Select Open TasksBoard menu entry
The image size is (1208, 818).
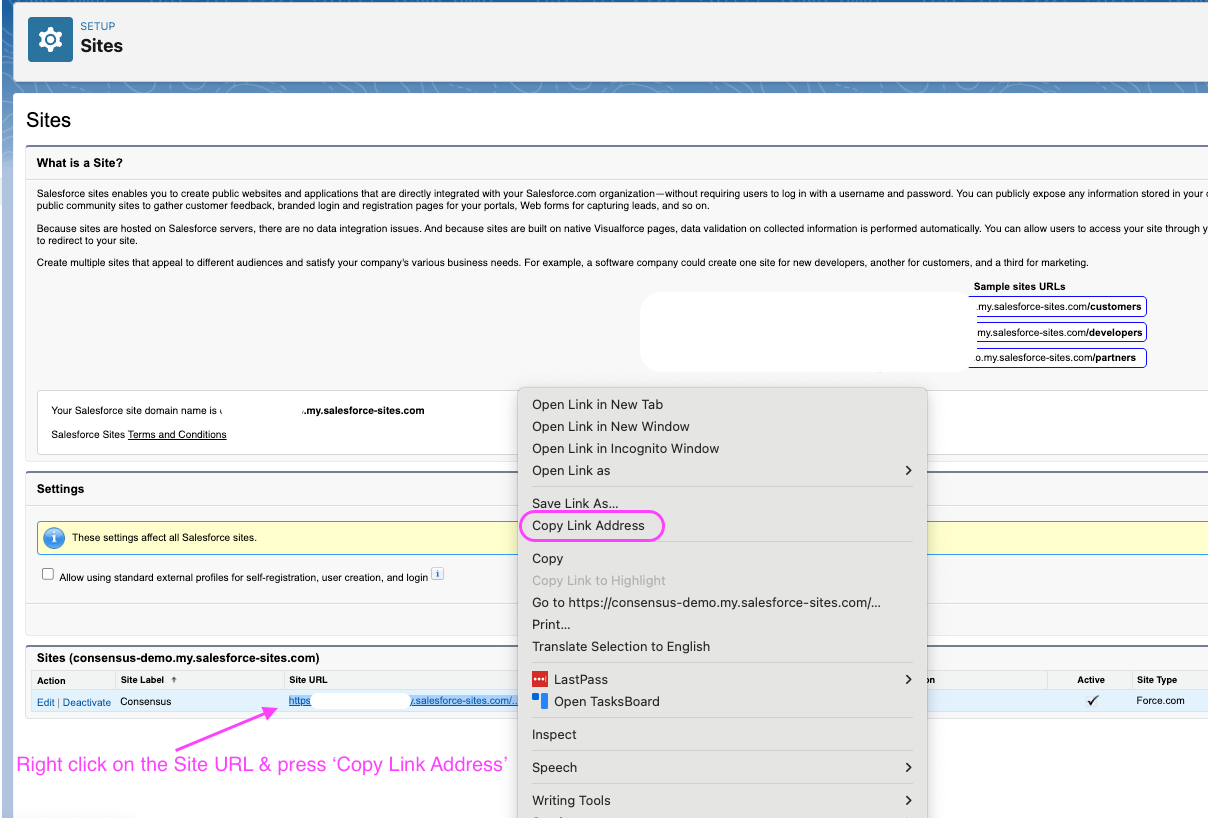coord(722,701)
